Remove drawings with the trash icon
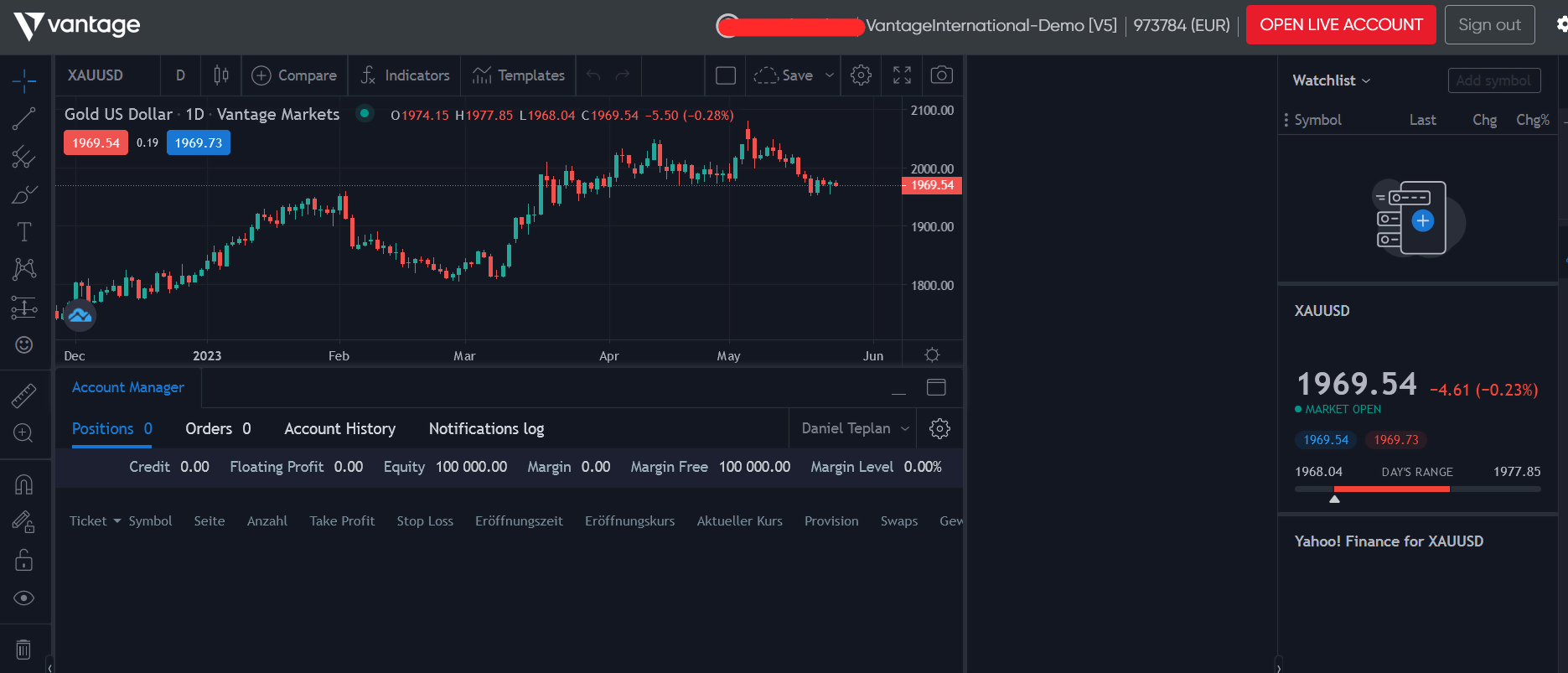 pos(23,649)
